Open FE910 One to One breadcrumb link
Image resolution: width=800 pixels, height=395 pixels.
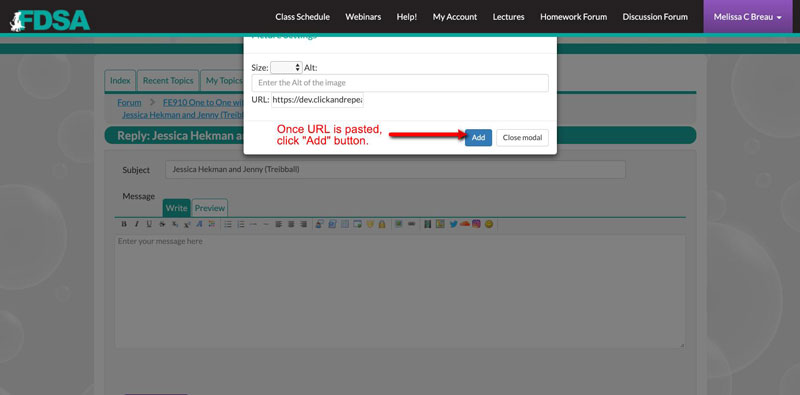coord(203,102)
